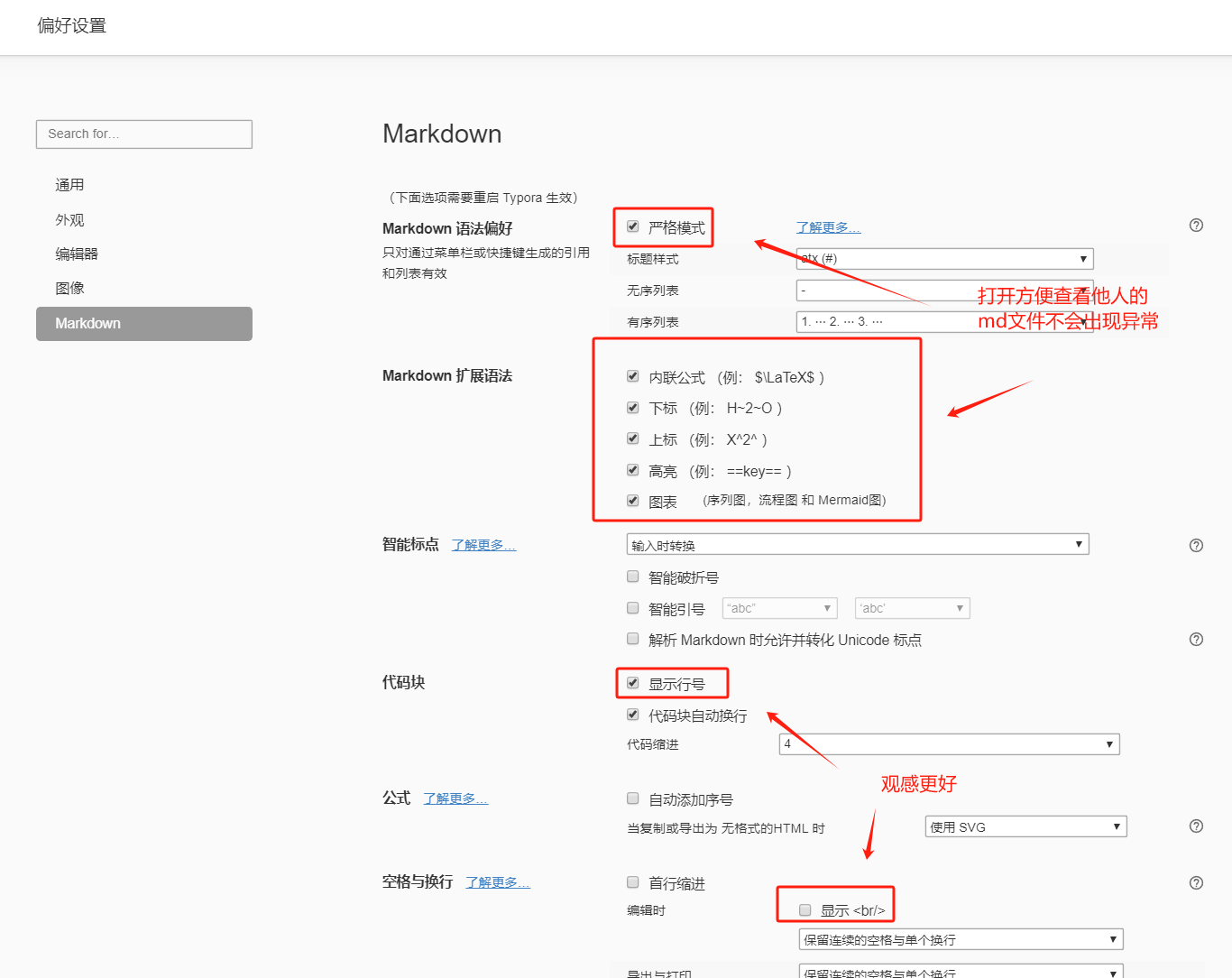Disable 显示行号 for code blocks
The image size is (1232, 978).
tap(633, 683)
